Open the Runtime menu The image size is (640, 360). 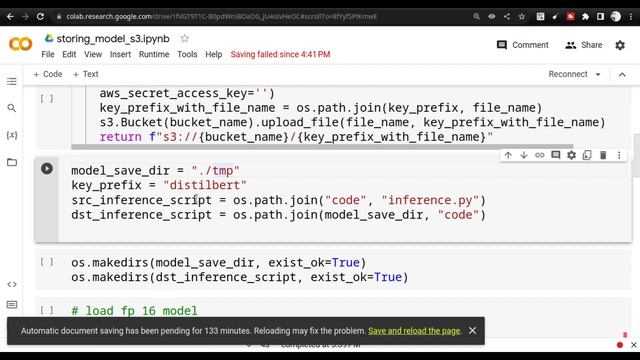click(154, 54)
